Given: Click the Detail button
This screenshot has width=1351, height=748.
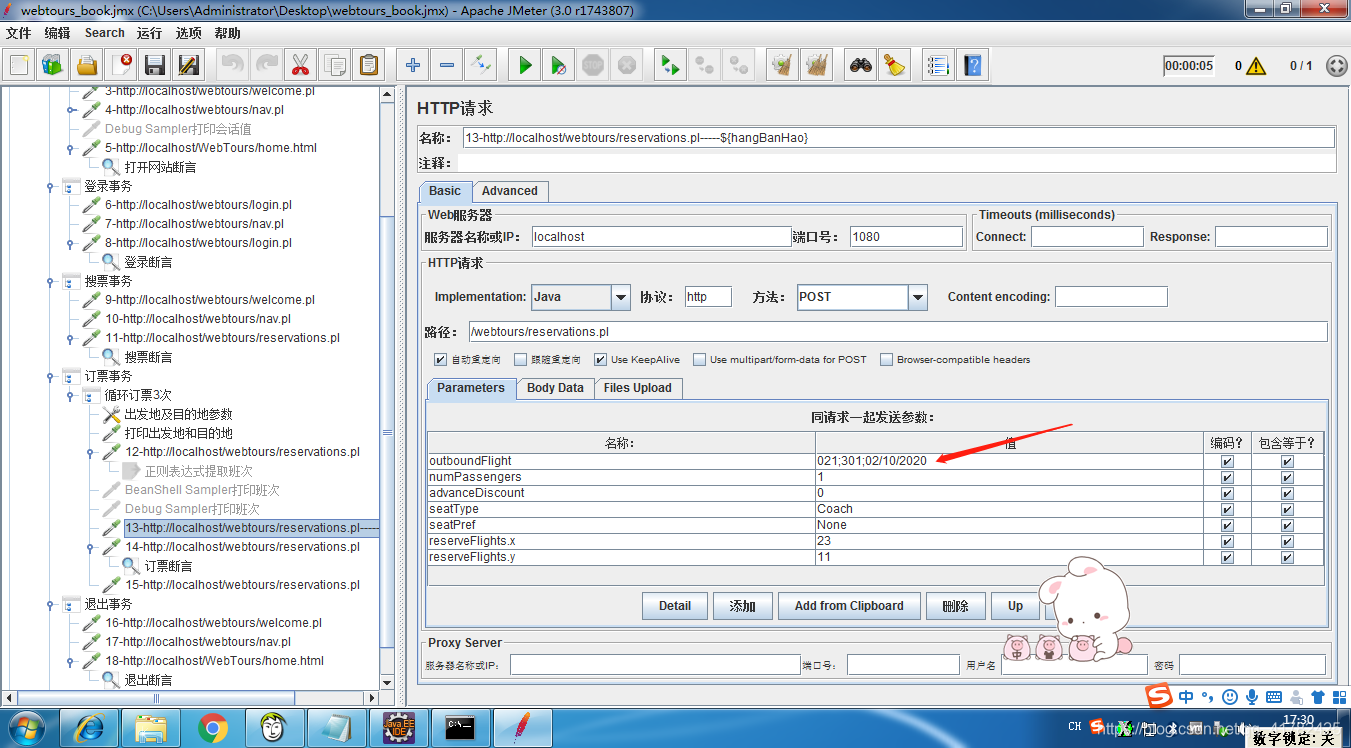Looking at the screenshot, I should (675, 606).
